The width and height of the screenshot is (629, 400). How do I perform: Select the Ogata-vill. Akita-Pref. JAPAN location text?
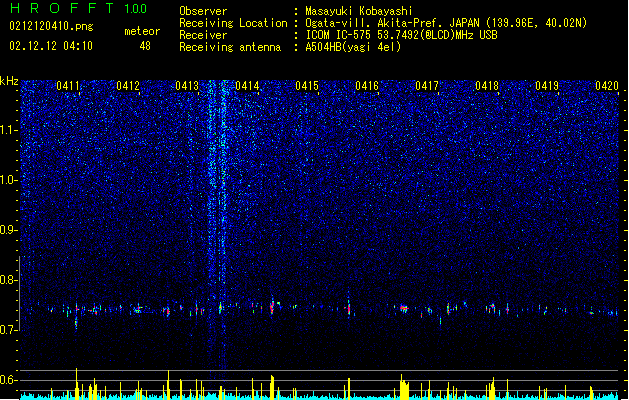pos(446,23)
